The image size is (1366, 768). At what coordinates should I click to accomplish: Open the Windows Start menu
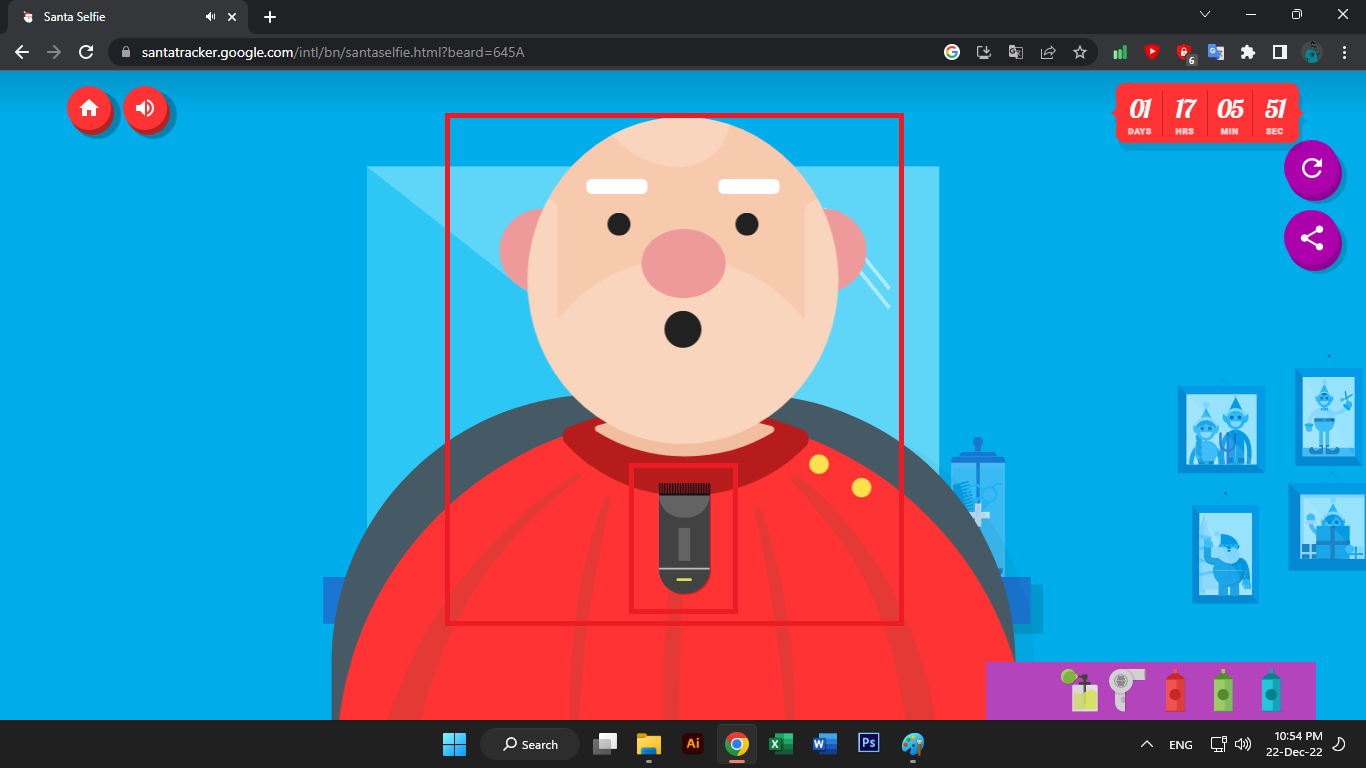tap(455, 744)
